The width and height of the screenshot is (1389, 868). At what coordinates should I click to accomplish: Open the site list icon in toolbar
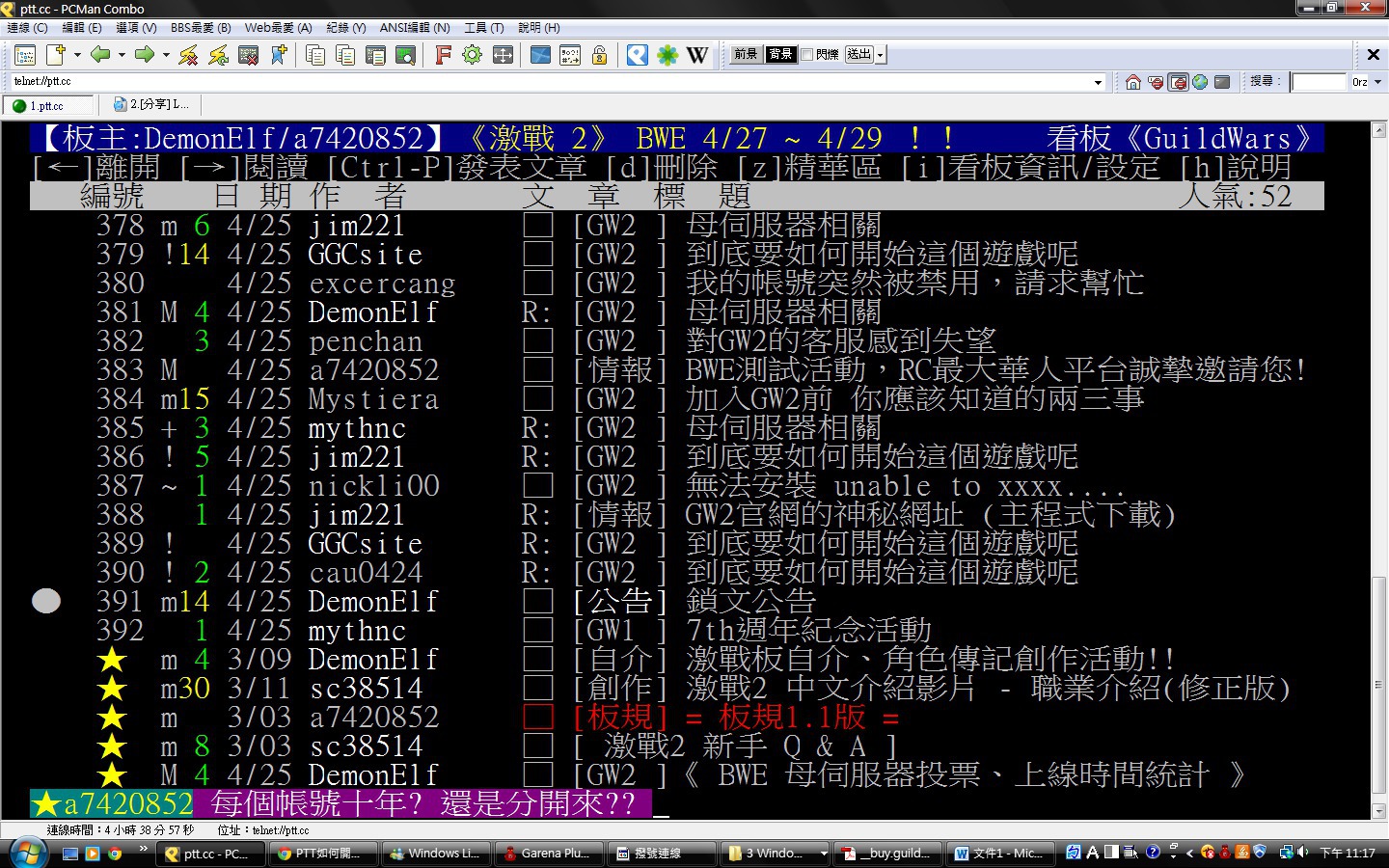tap(25, 55)
